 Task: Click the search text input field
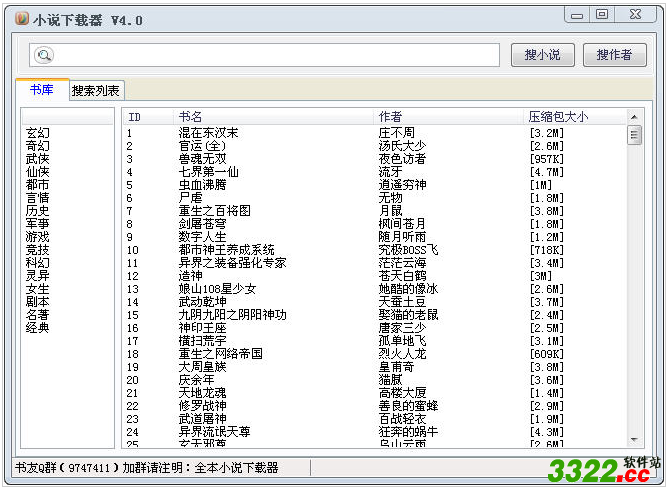(264, 55)
